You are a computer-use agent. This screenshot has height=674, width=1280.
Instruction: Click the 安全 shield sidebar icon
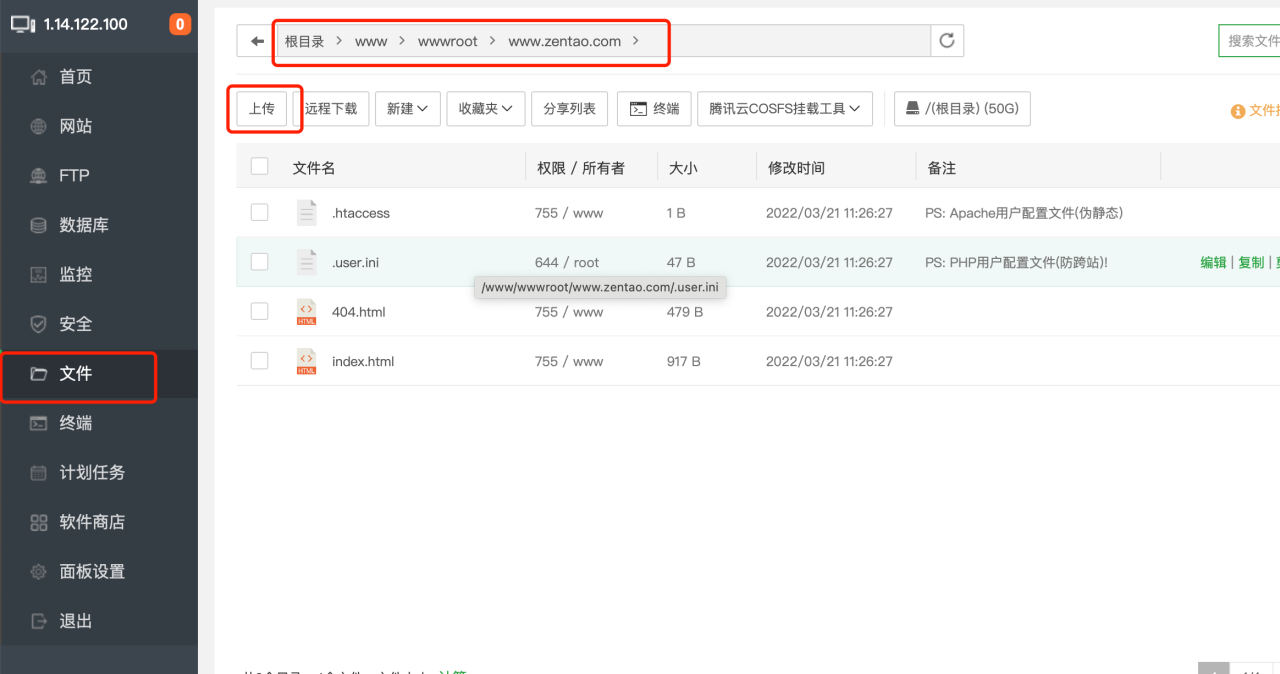(x=39, y=324)
